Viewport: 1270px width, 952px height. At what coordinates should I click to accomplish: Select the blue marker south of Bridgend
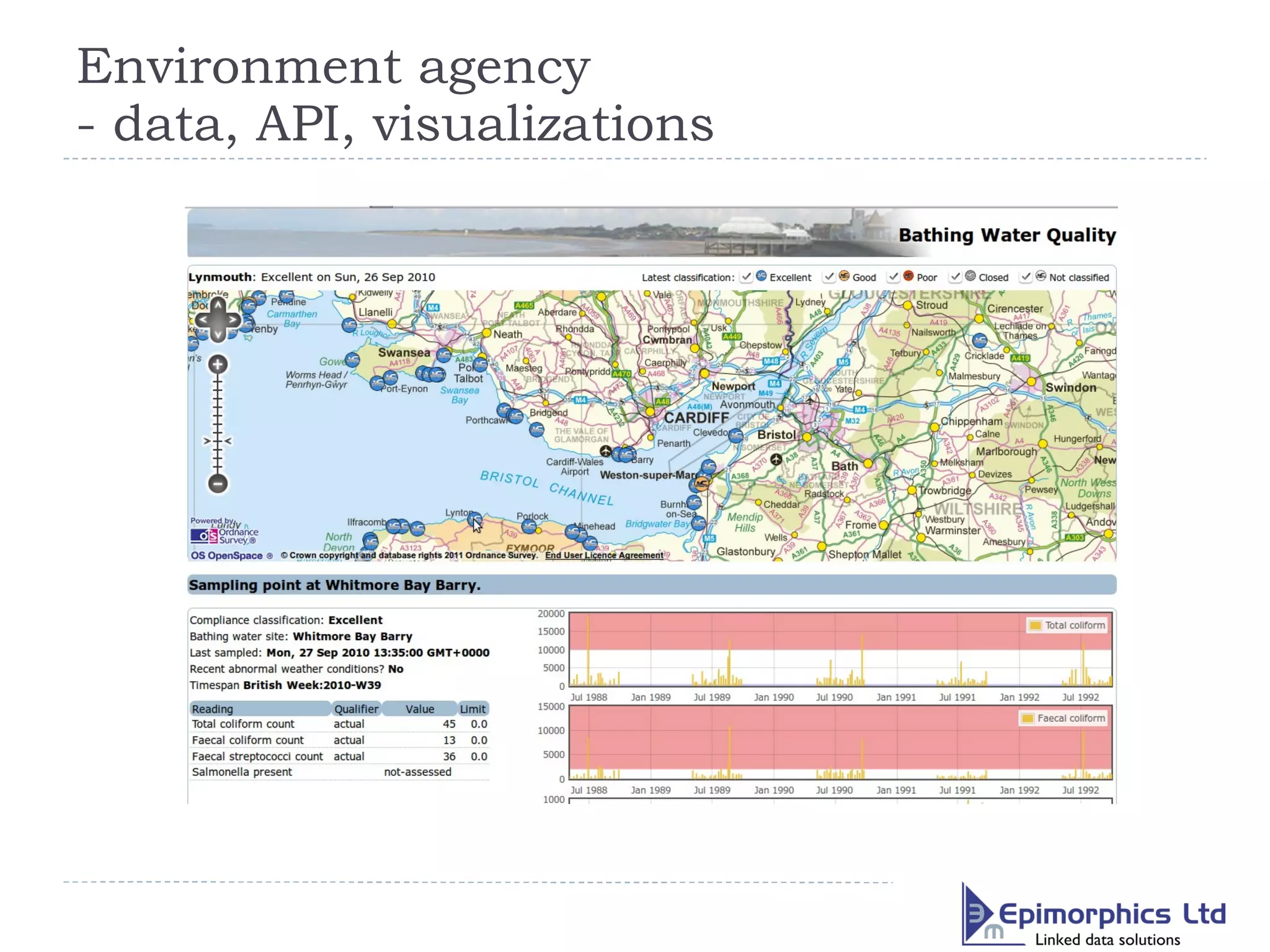pos(536,430)
